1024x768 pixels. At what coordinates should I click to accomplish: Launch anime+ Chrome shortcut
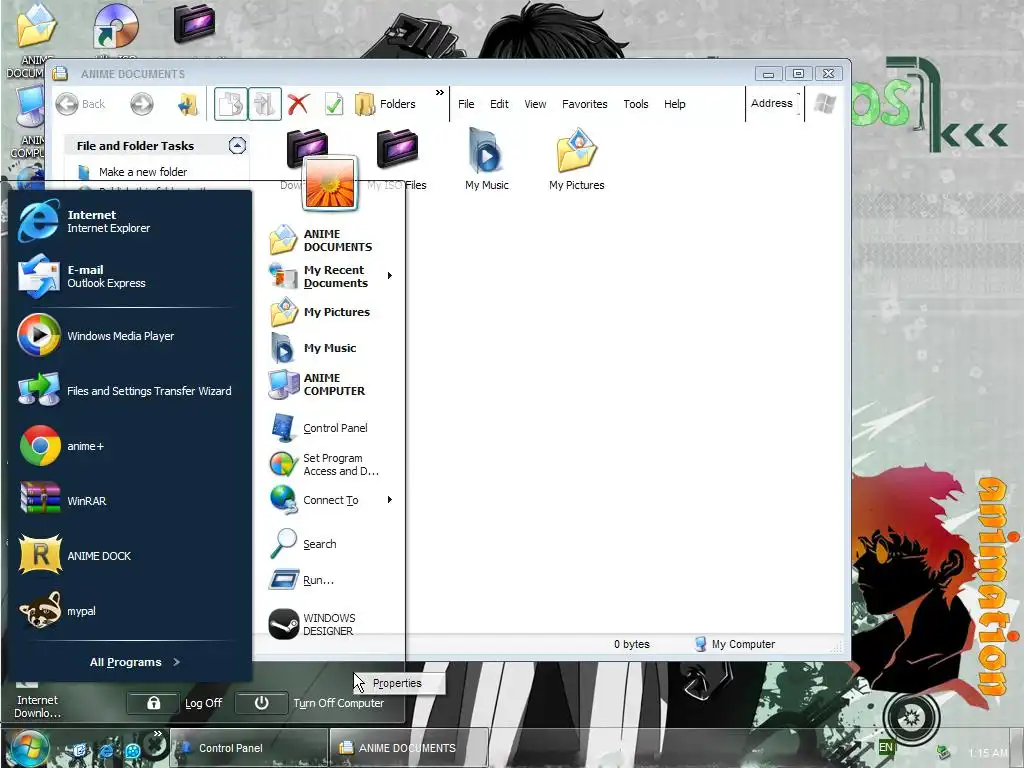point(128,446)
